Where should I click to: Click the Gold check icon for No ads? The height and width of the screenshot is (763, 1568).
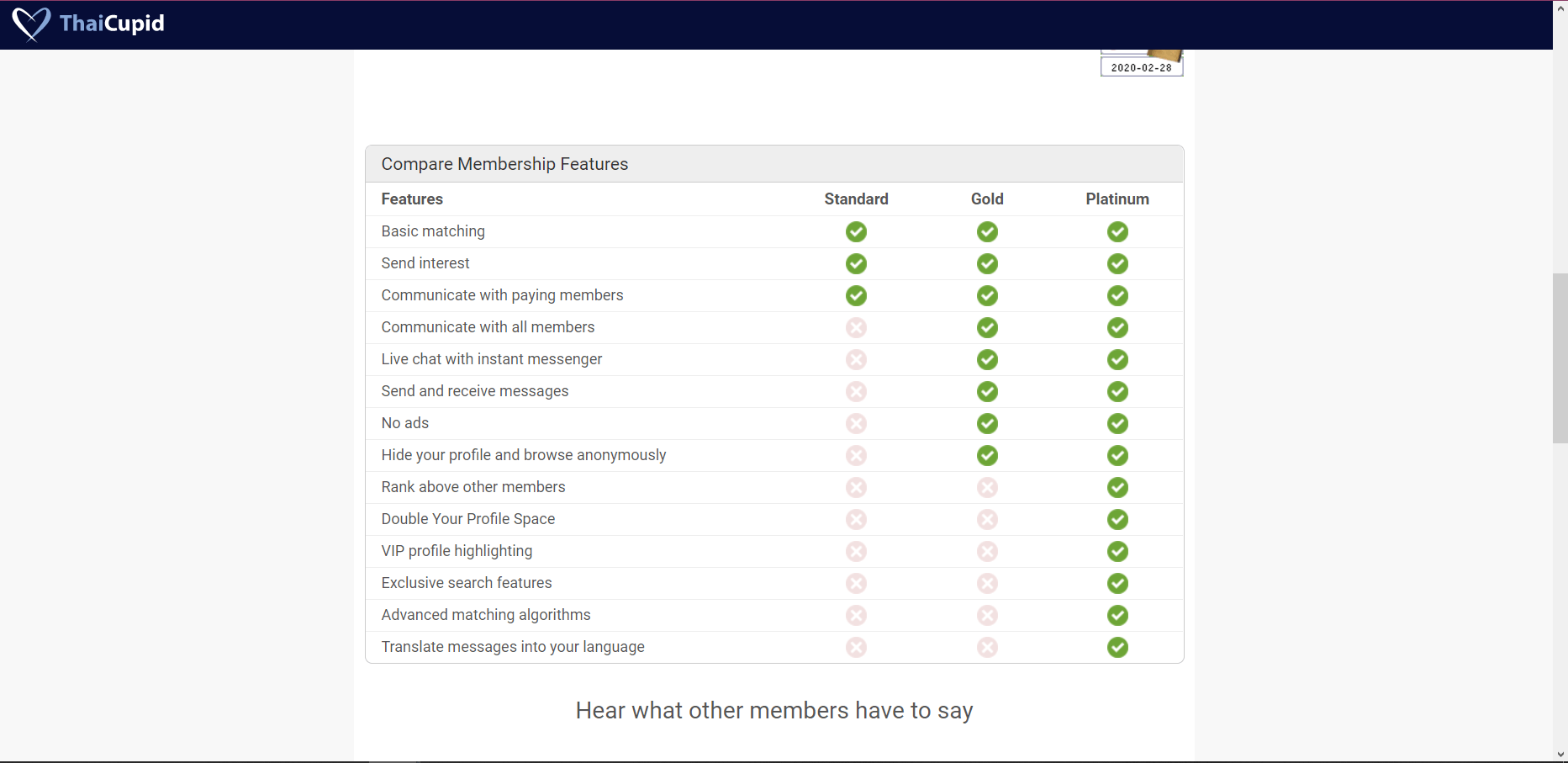pyautogui.click(x=987, y=423)
